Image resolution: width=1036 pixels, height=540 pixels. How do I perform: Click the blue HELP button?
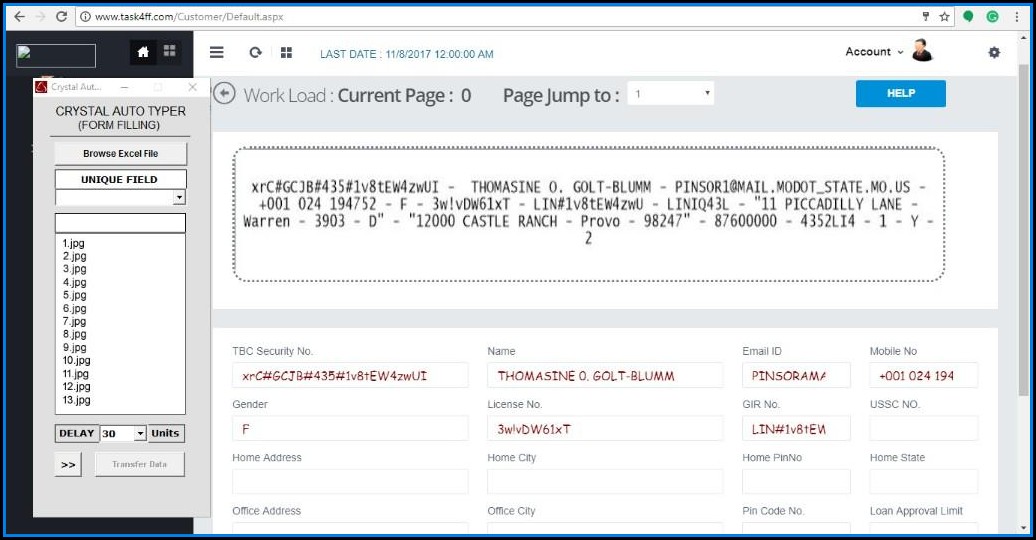coord(900,93)
